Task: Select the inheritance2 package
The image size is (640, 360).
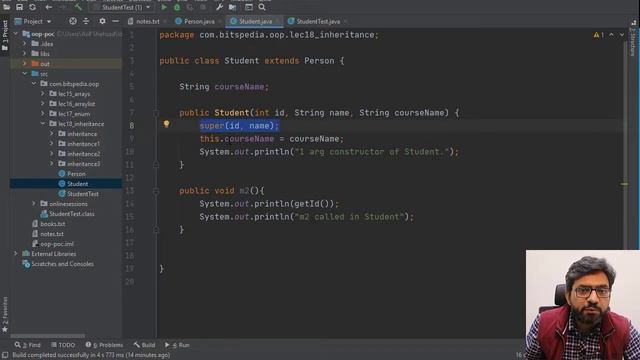Action: coord(83,154)
